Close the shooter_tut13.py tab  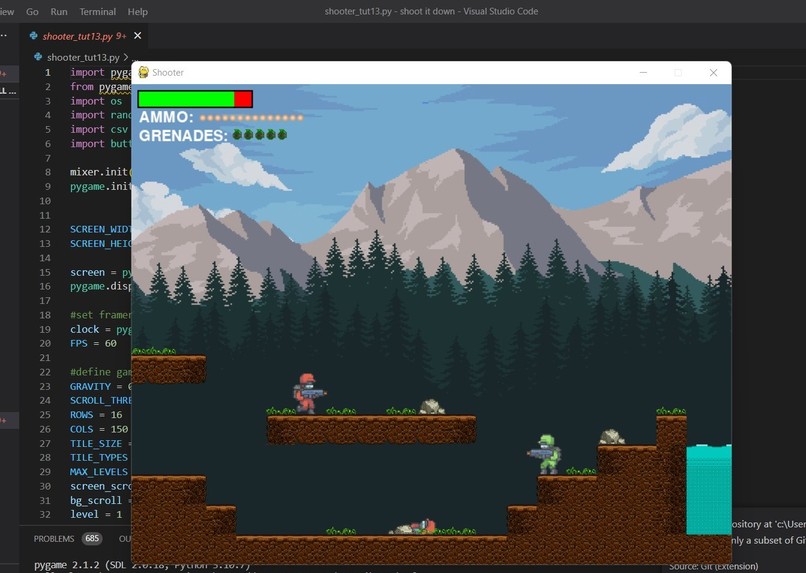(137, 35)
